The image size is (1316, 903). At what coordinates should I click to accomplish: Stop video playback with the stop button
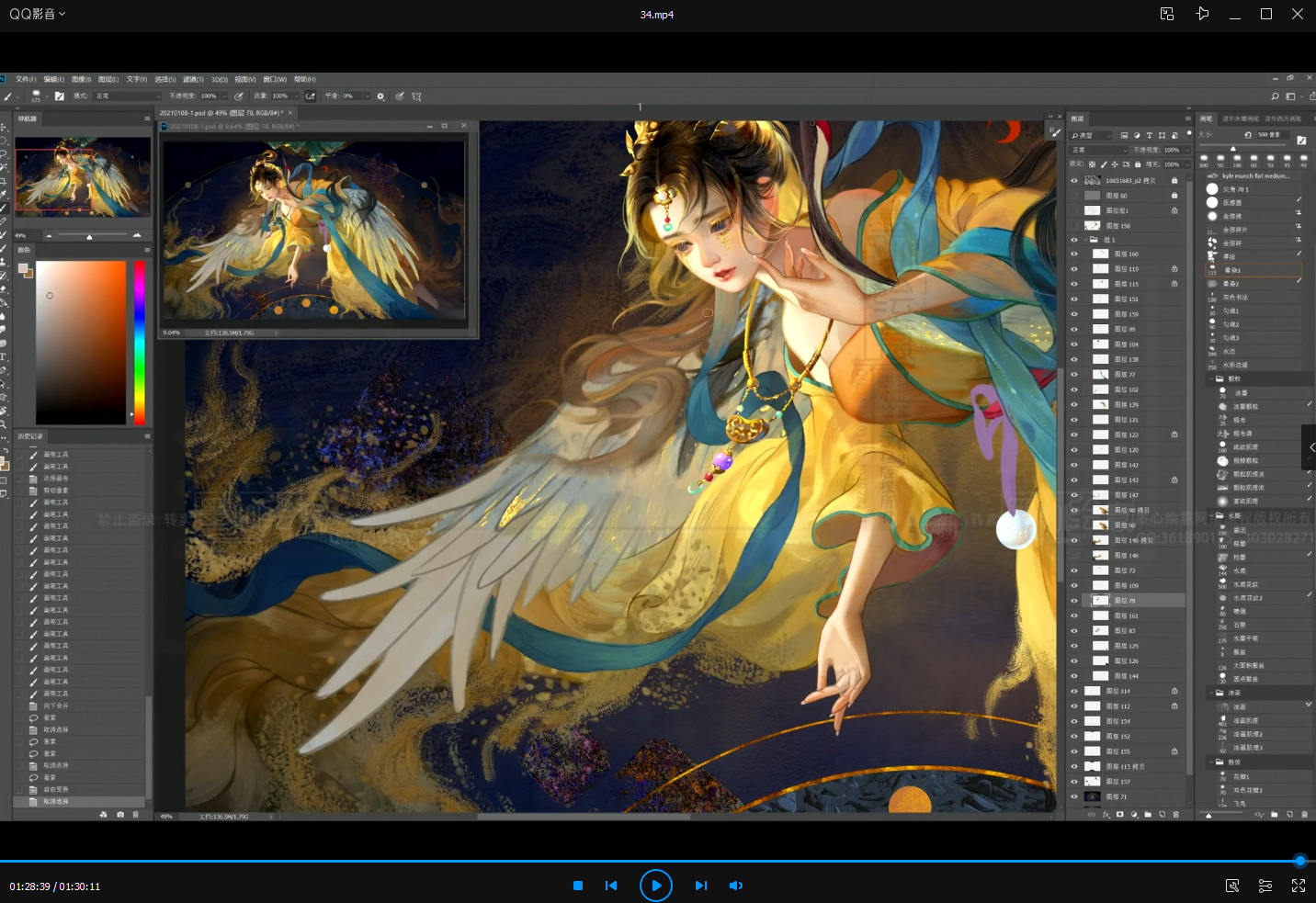click(x=578, y=886)
